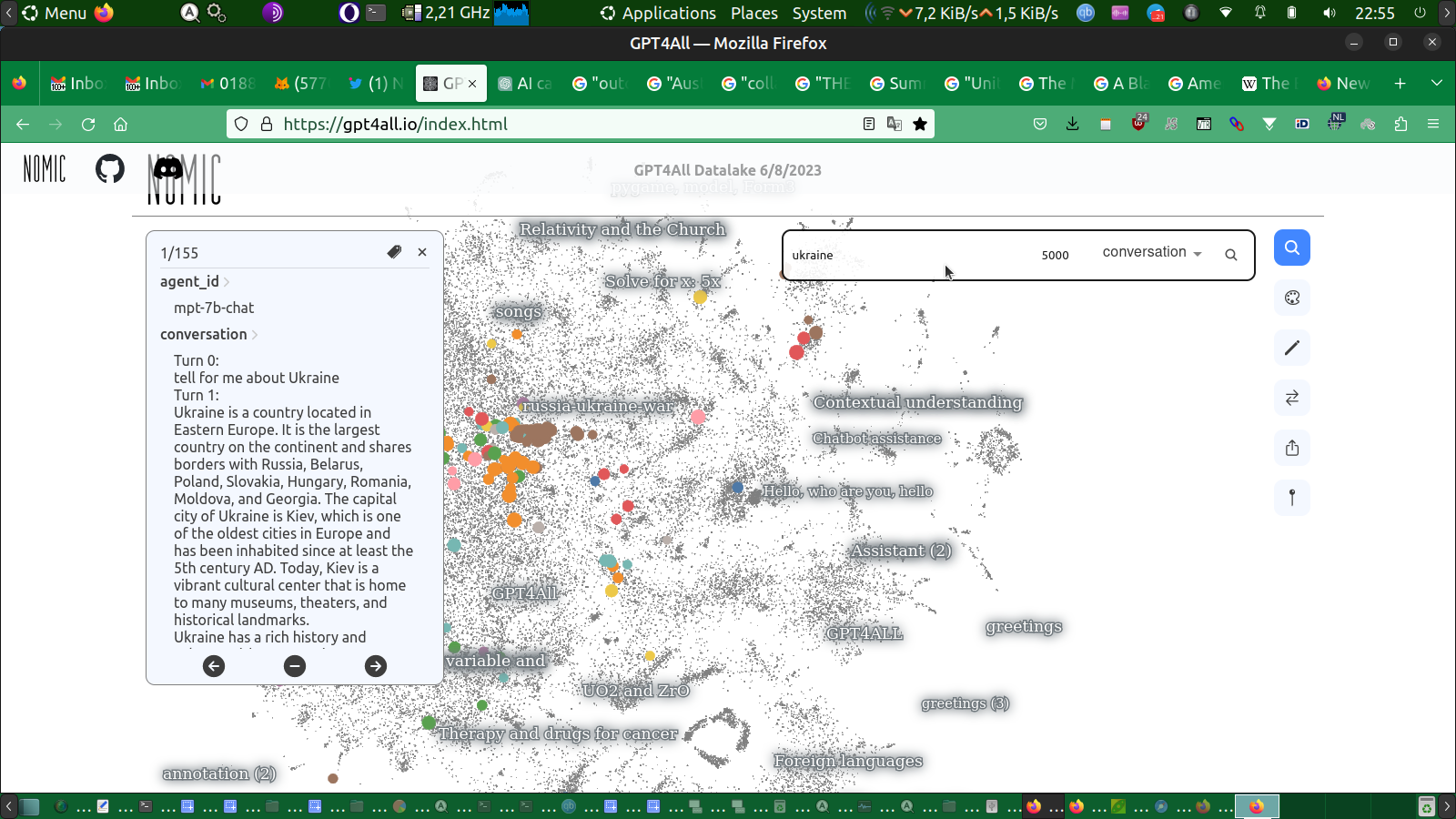The height and width of the screenshot is (819, 1456).
Task: Open the share/export tool
Action: click(1291, 448)
